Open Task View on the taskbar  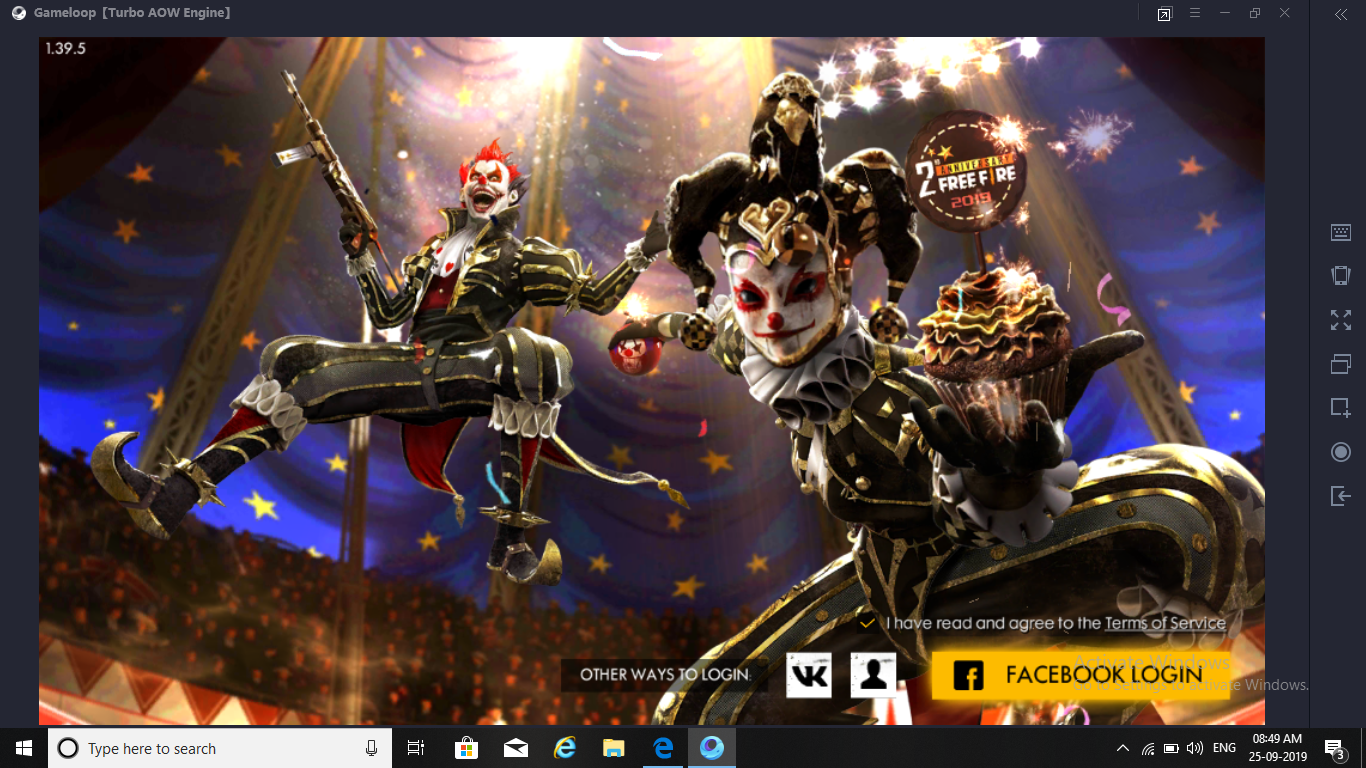416,748
